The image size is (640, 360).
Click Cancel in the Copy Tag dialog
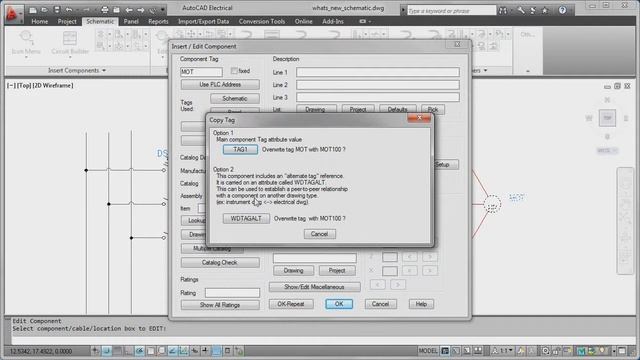click(320, 234)
